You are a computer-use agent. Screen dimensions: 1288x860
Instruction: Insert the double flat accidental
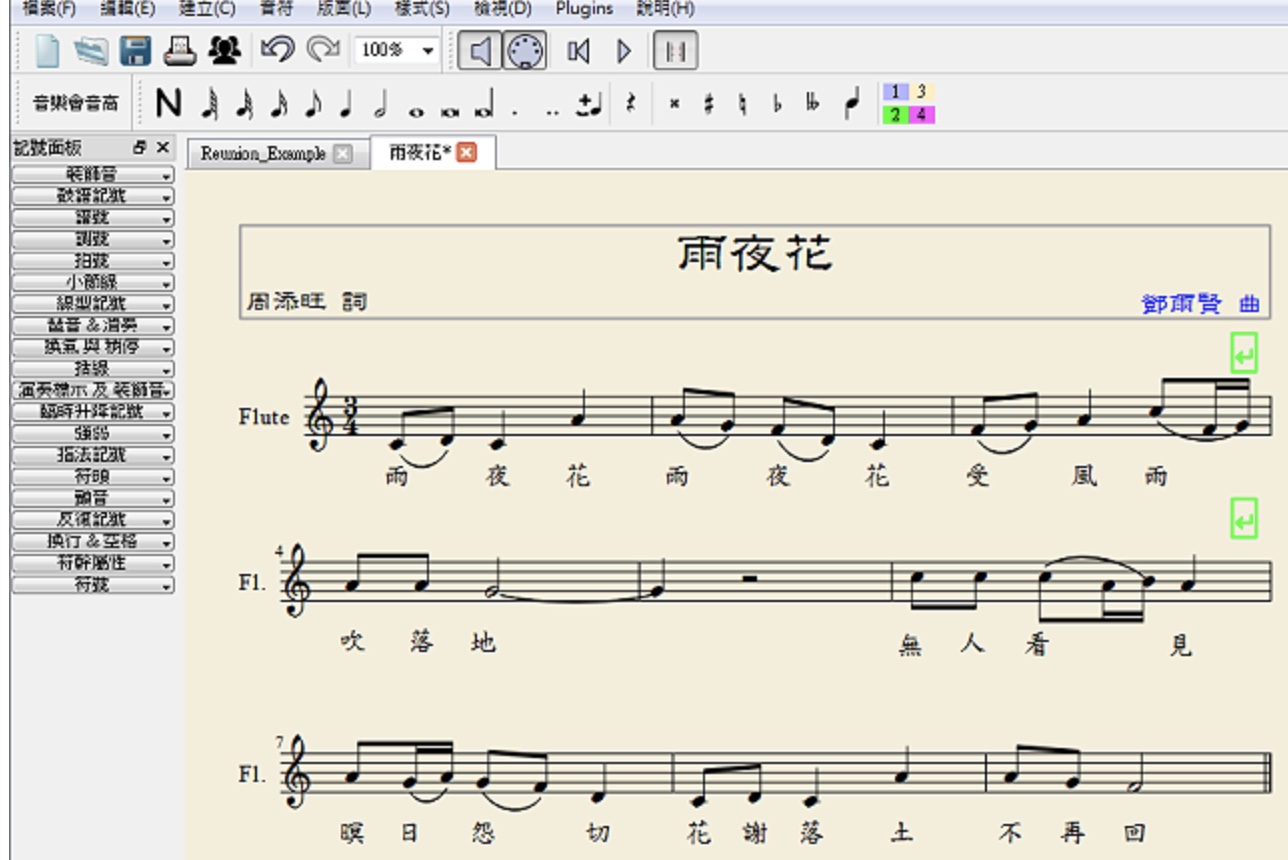(x=812, y=105)
